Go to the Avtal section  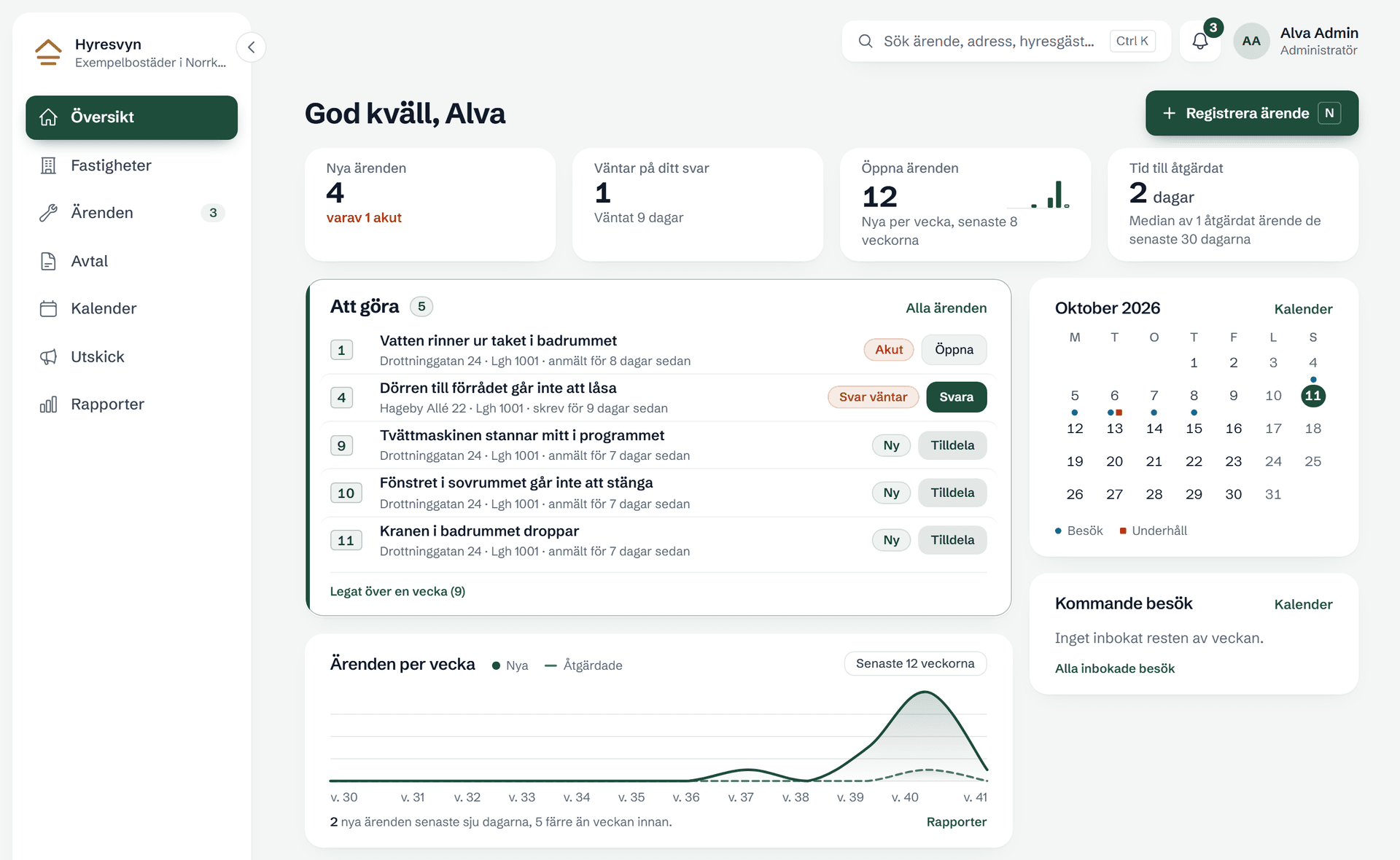131,261
